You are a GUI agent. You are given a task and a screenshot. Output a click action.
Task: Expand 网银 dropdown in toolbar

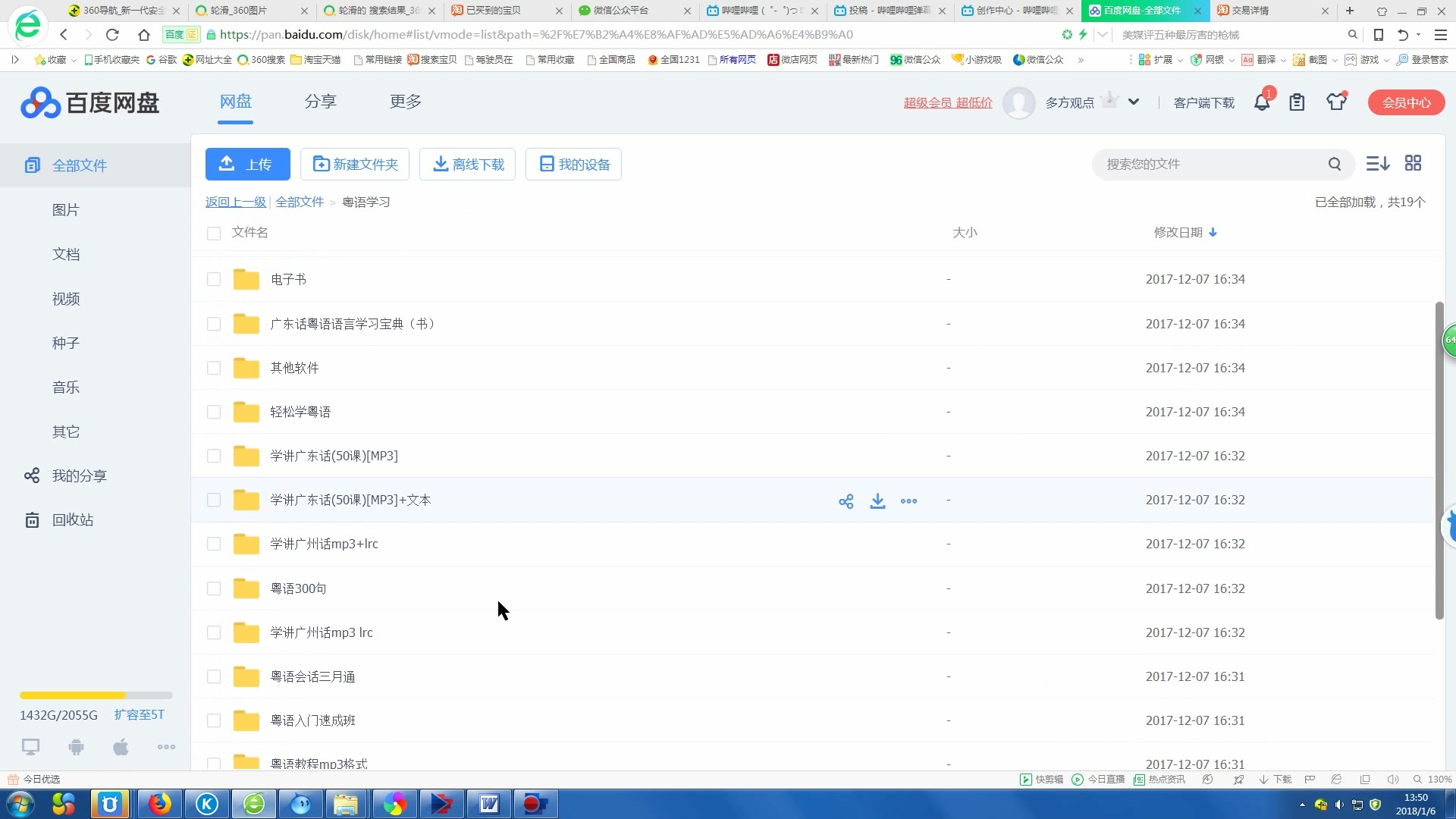(1232, 60)
